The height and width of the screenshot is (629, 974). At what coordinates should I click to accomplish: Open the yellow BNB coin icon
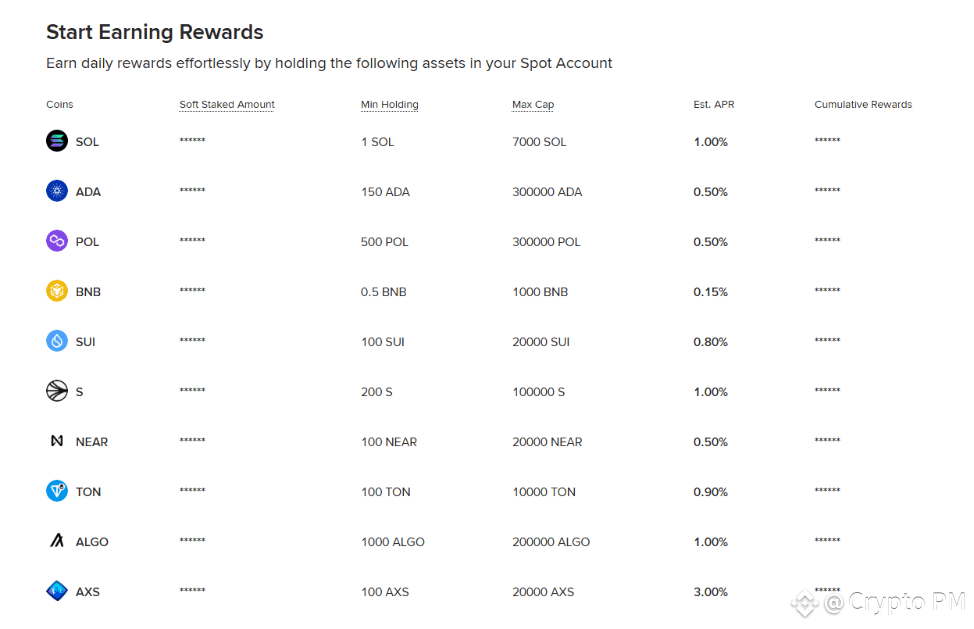pyautogui.click(x=57, y=291)
